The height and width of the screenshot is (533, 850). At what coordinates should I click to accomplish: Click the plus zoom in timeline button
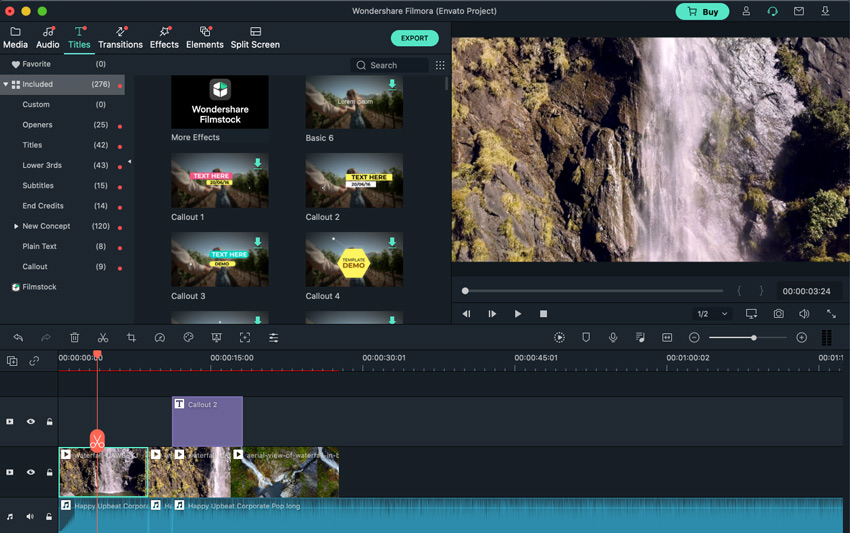pyautogui.click(x=802, y=337)
